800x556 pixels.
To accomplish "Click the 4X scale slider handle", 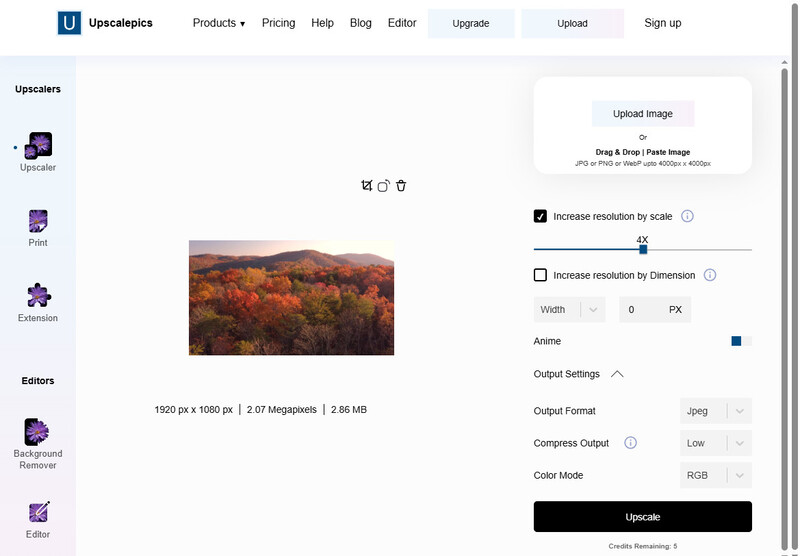I will click(643, 249).
